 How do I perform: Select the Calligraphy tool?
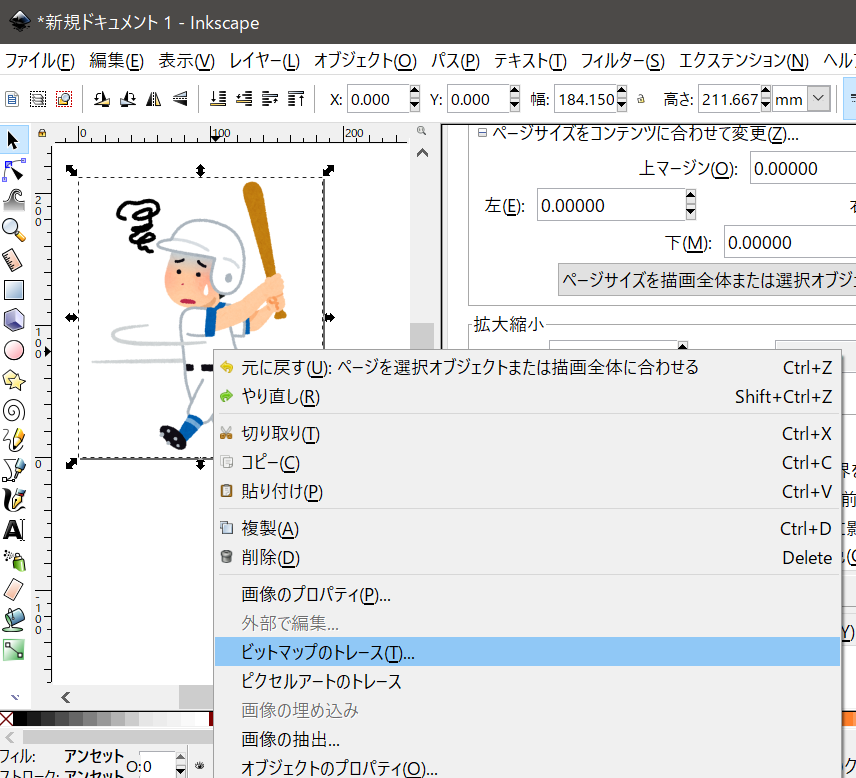click(13, 500)
